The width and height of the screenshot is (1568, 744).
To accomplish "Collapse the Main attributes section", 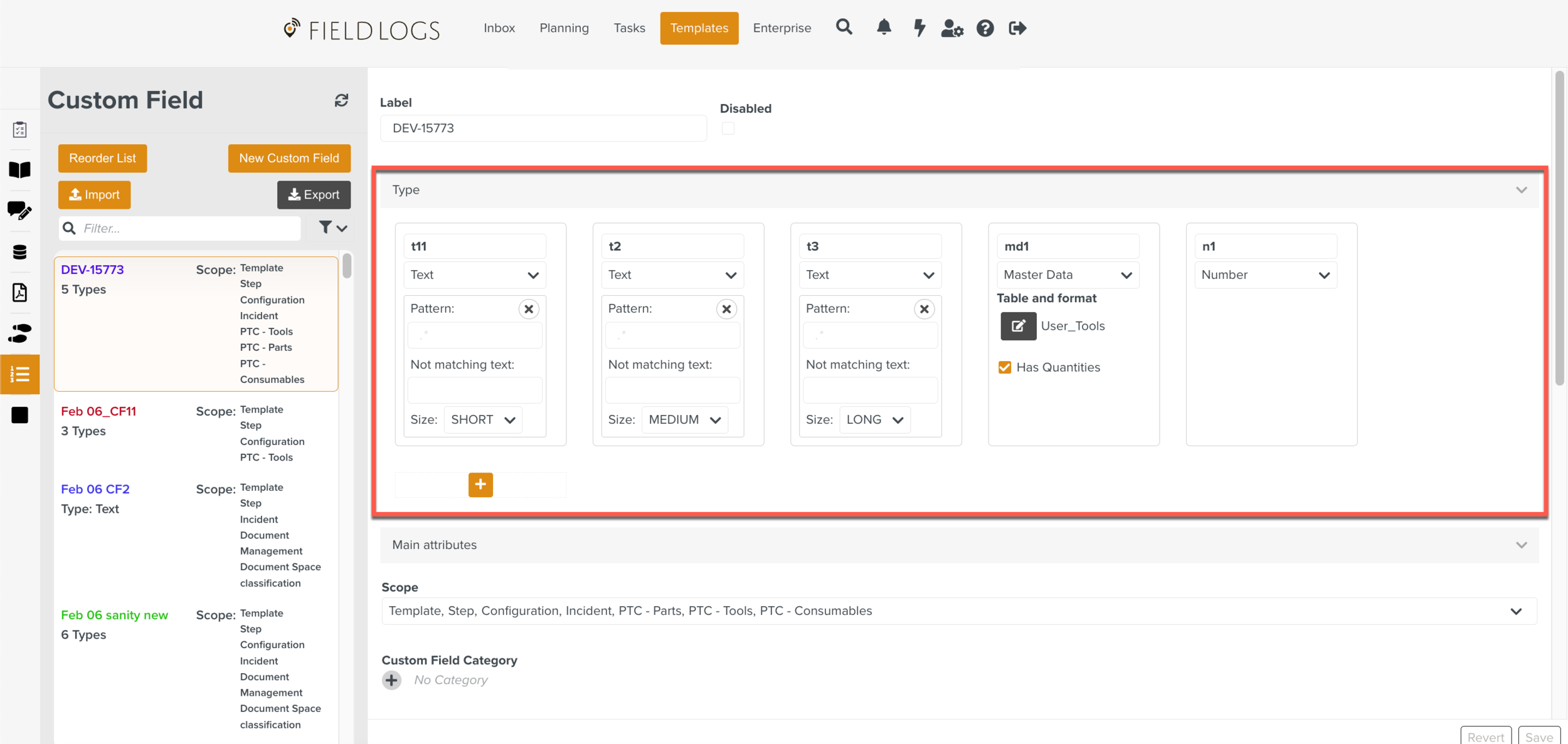I will click(1521, 545).
